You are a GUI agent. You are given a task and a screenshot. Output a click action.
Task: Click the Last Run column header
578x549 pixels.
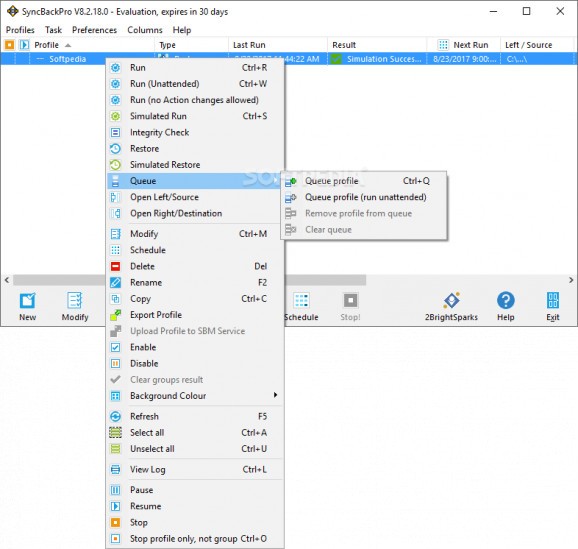pos(278,45)
